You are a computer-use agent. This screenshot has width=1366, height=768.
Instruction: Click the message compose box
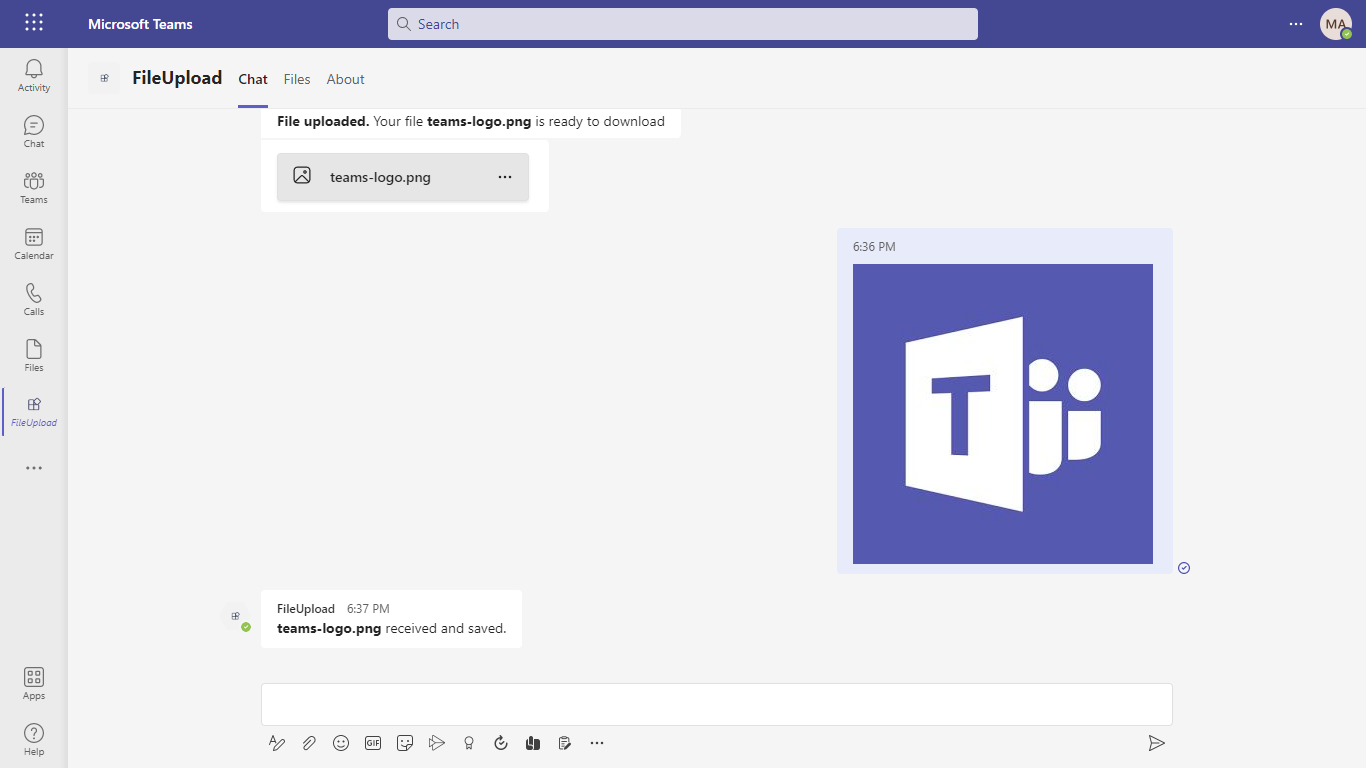tap(717, 704)
